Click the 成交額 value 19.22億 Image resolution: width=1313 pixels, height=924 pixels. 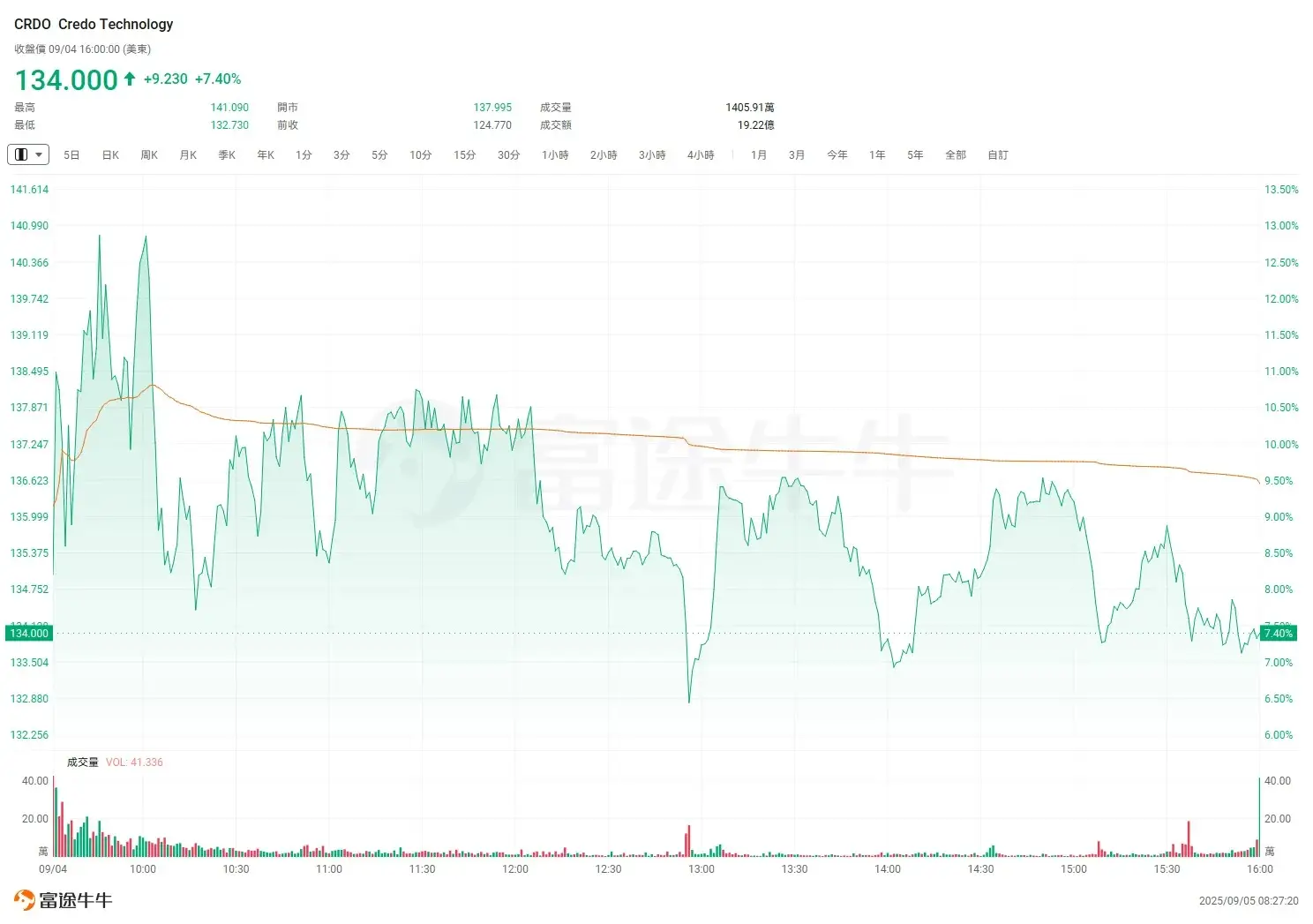point(756,125)
